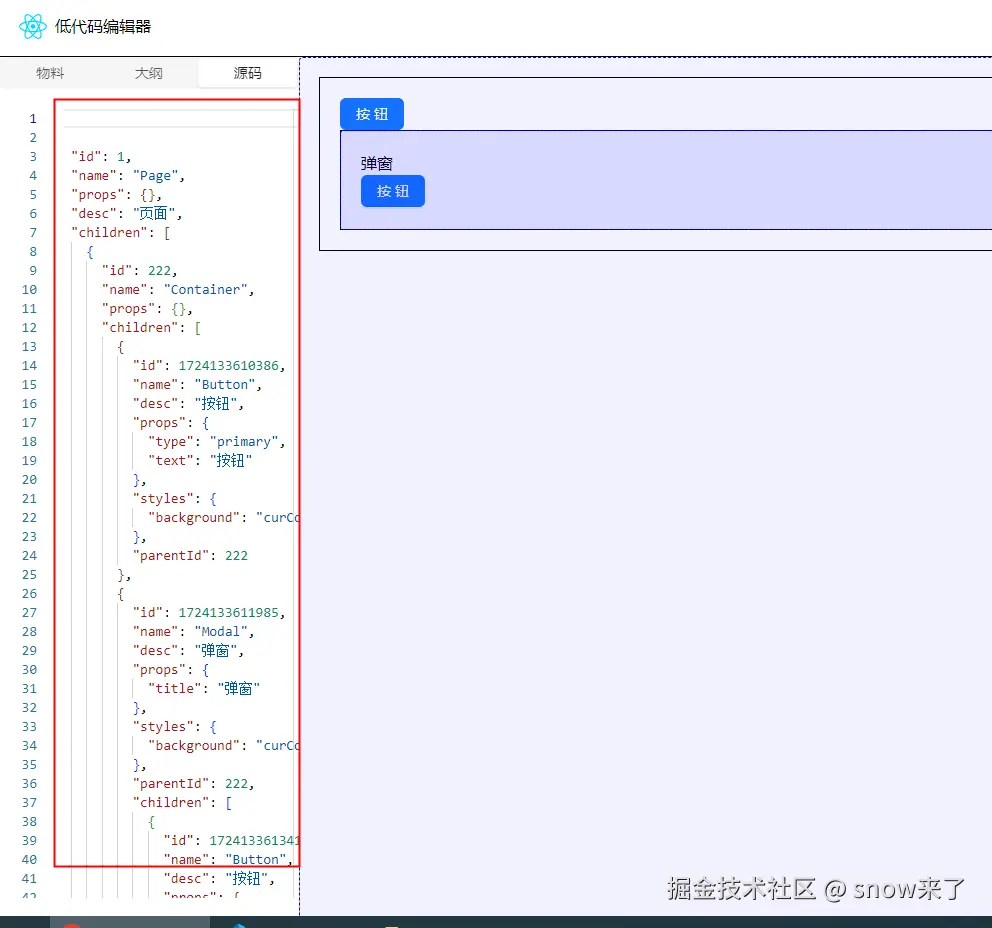Click "children": [ on line 7

pos(120,233)
